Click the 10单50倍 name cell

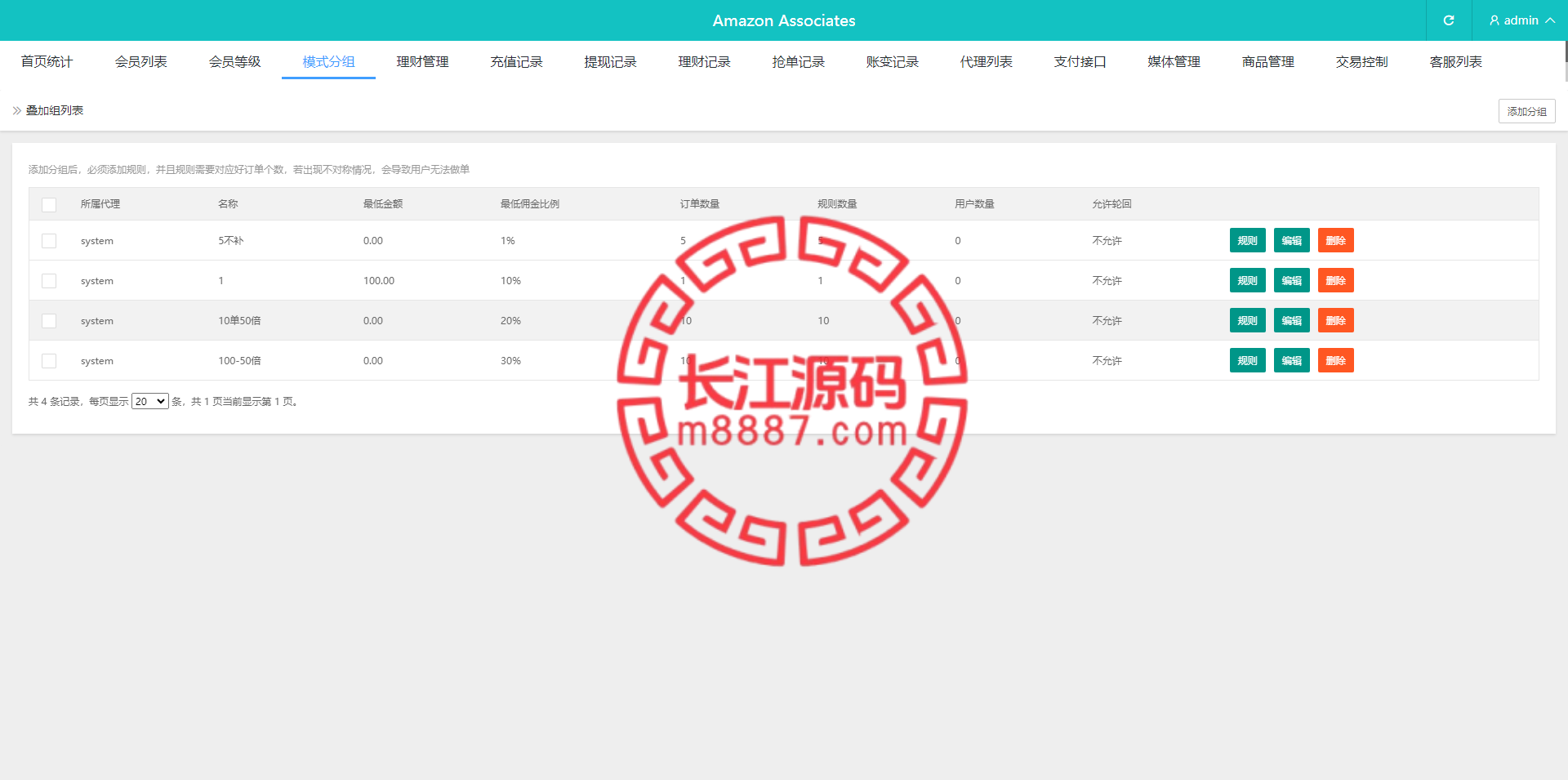(x=239, y=321)
